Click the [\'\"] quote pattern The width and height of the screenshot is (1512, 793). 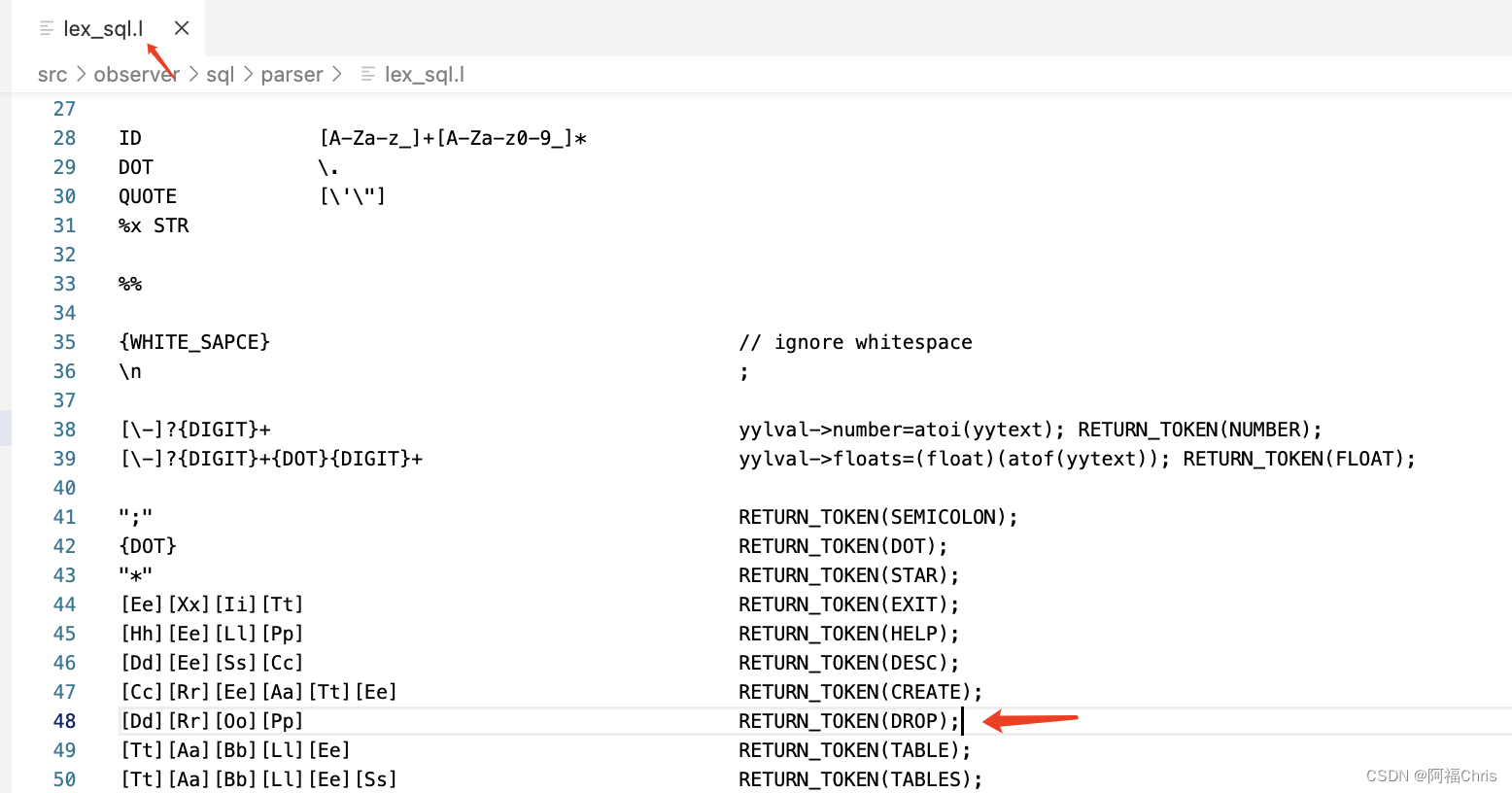click(x=353, y=196)
